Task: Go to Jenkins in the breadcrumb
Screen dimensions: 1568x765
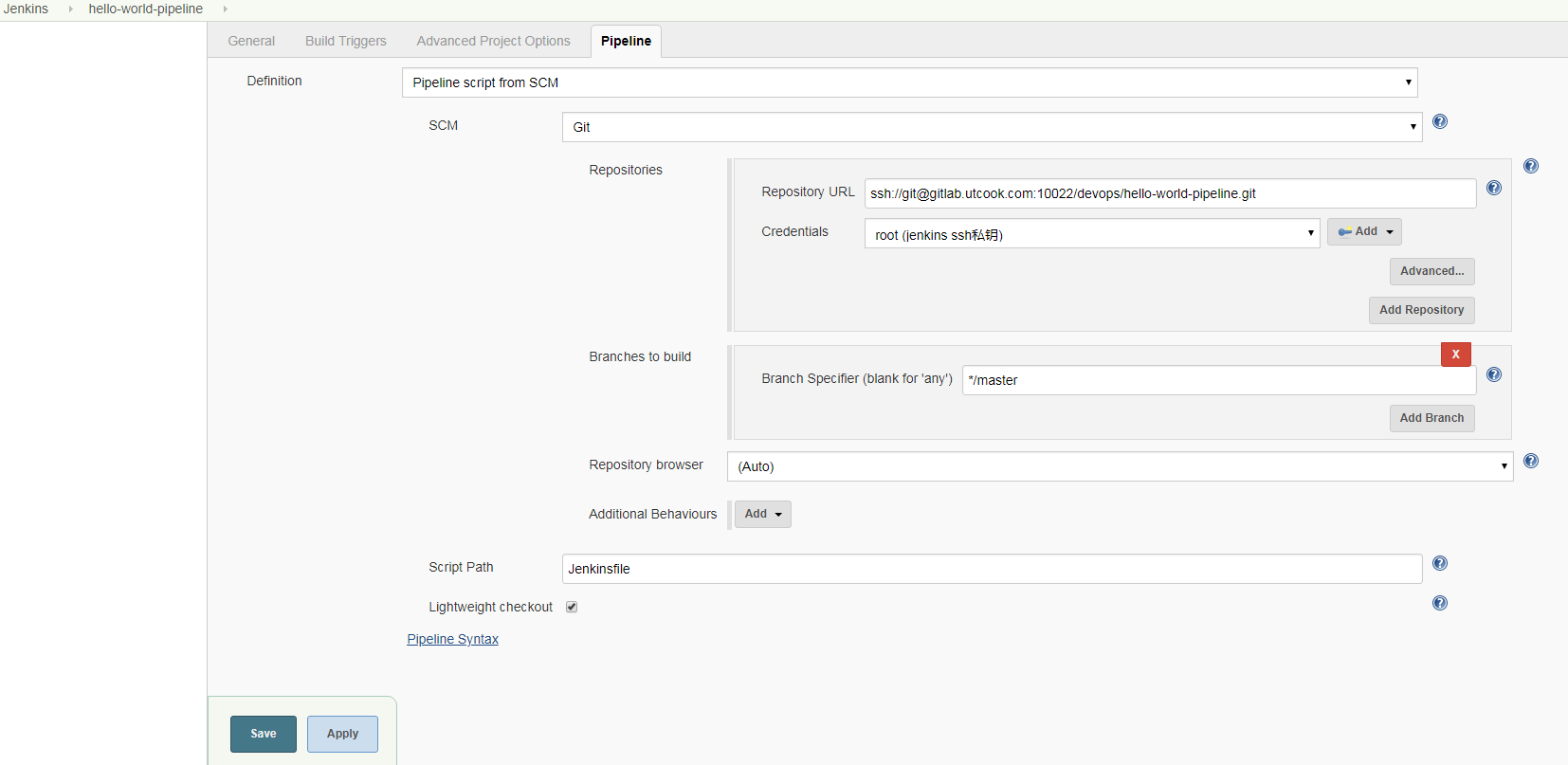Action: pos(26,9)
